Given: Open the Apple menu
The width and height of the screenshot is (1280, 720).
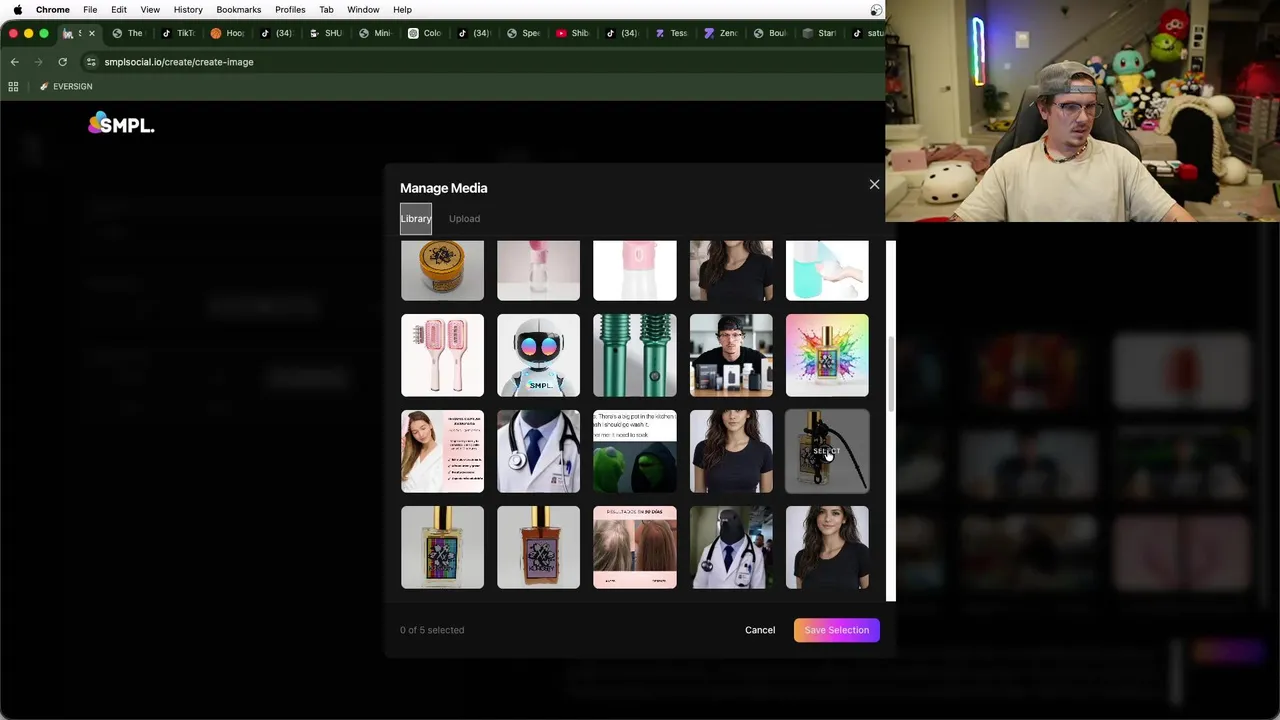Looking at the screenshot, I should 17,10.
